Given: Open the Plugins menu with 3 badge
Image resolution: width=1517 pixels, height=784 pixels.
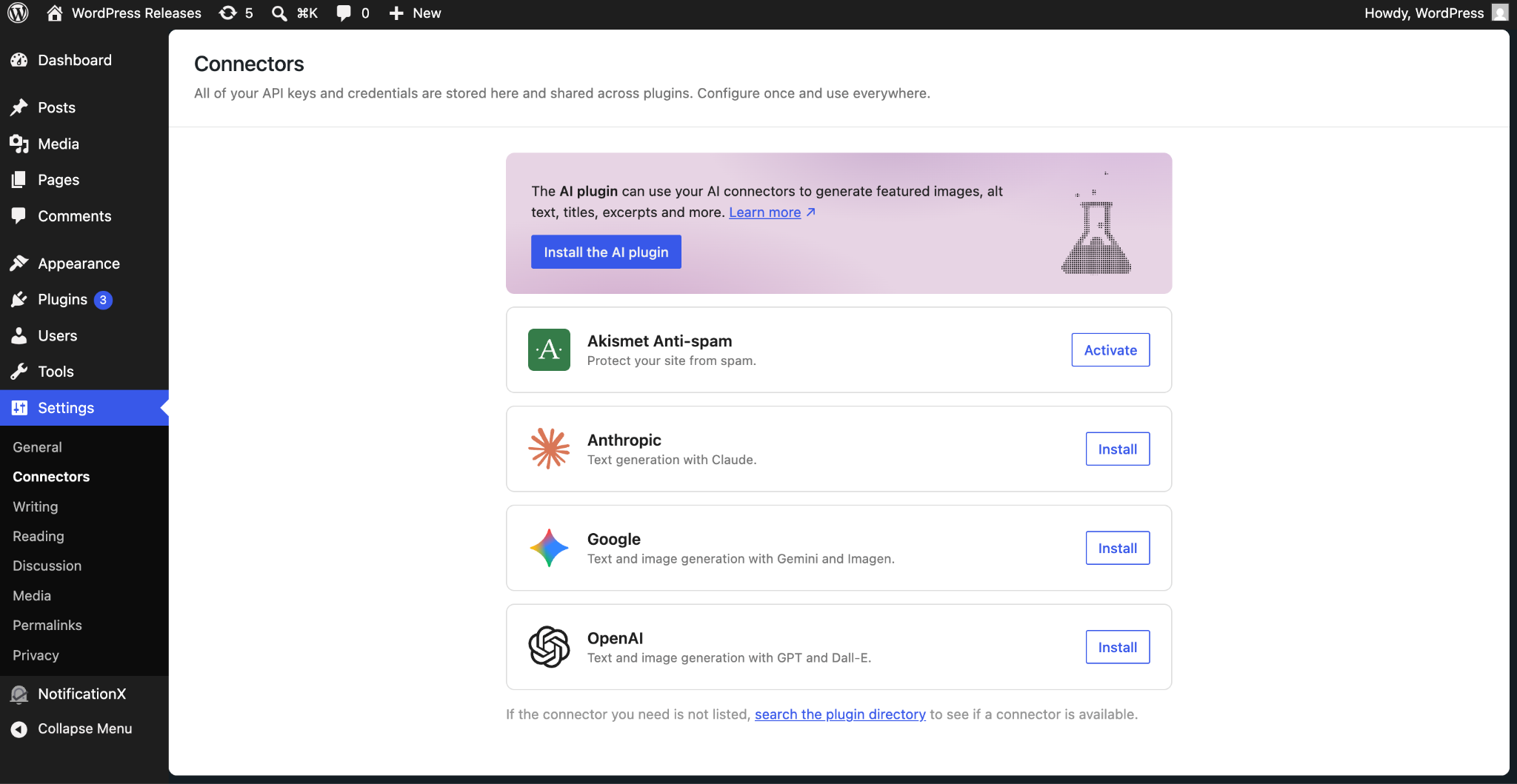Looking at the screenshot, I should [x=62, y=299].
